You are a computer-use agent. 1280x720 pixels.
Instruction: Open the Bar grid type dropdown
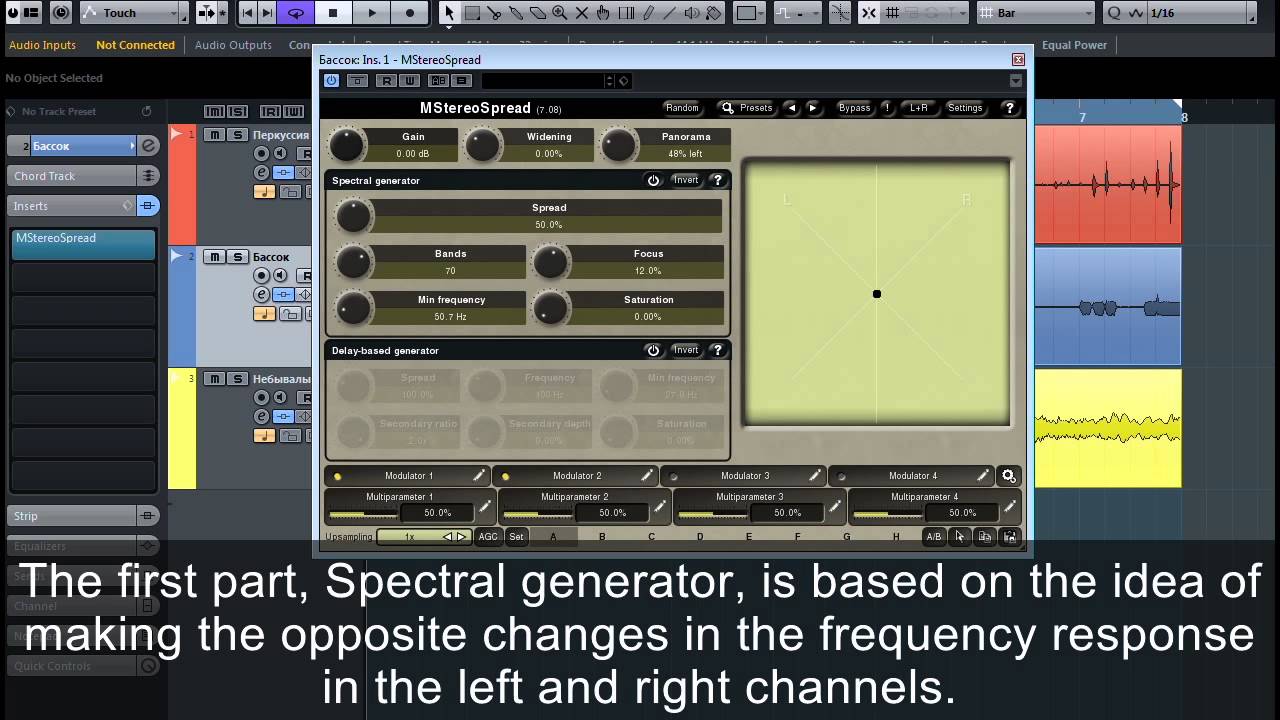tap(1035, 13)
